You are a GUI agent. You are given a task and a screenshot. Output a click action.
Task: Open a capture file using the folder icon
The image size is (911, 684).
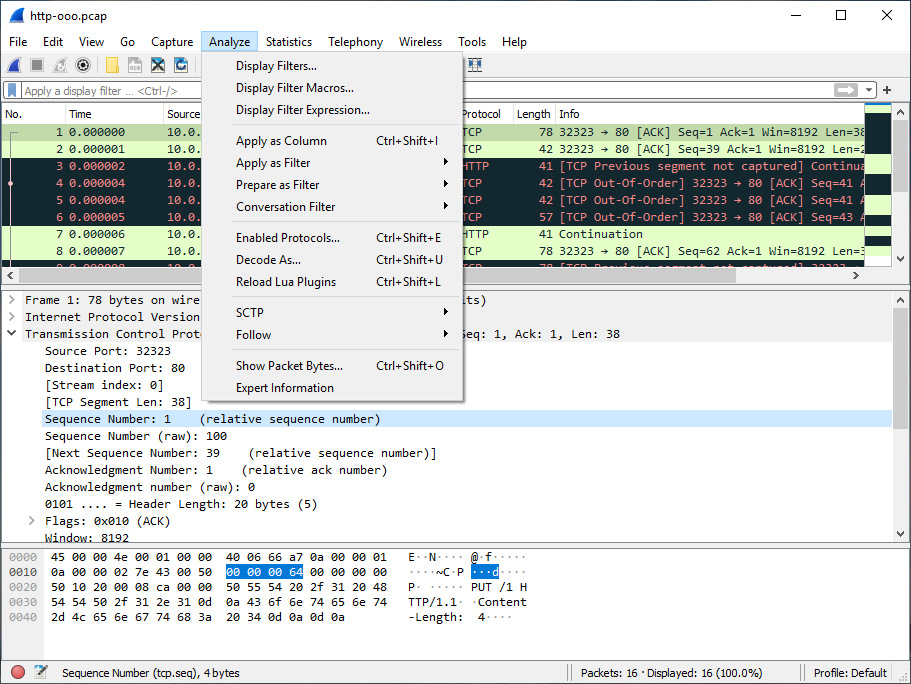(112, 65)
